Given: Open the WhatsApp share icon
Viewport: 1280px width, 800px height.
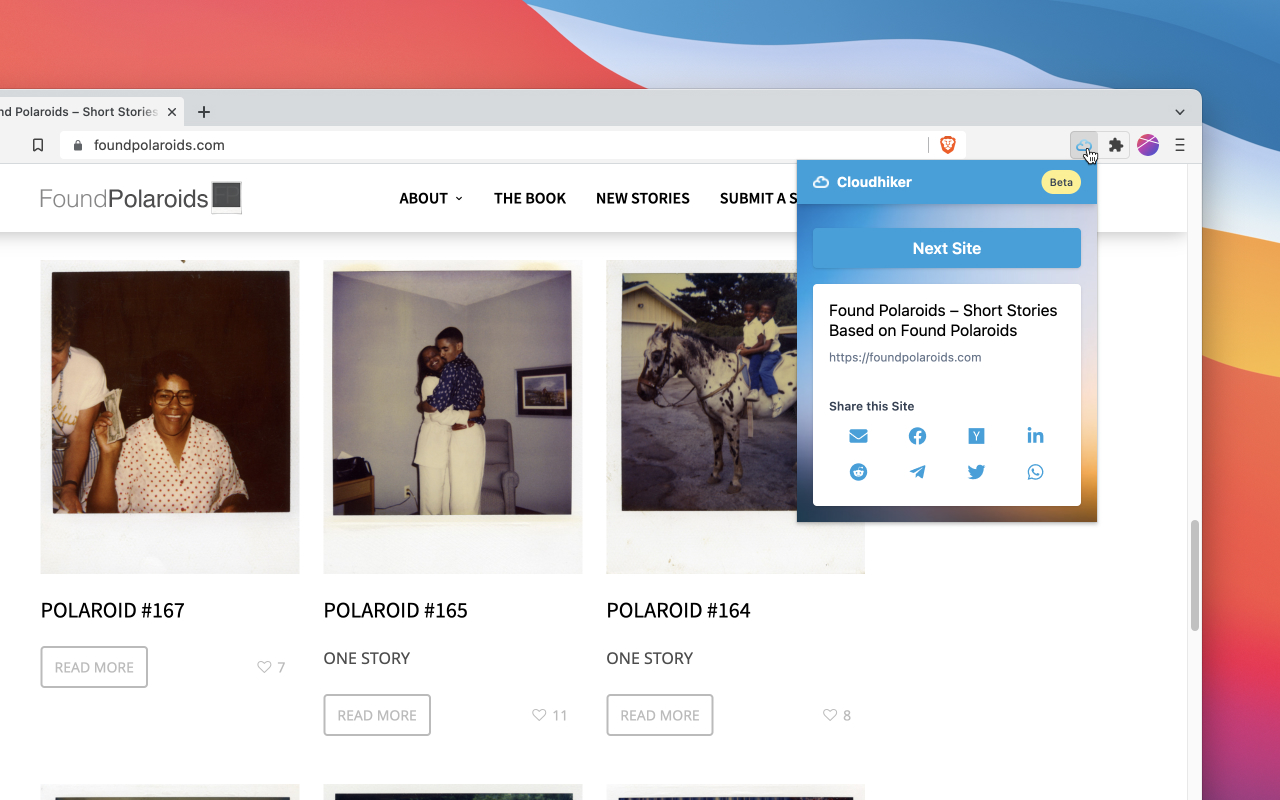Looking at the screenshot, I should coord(1035,471).
